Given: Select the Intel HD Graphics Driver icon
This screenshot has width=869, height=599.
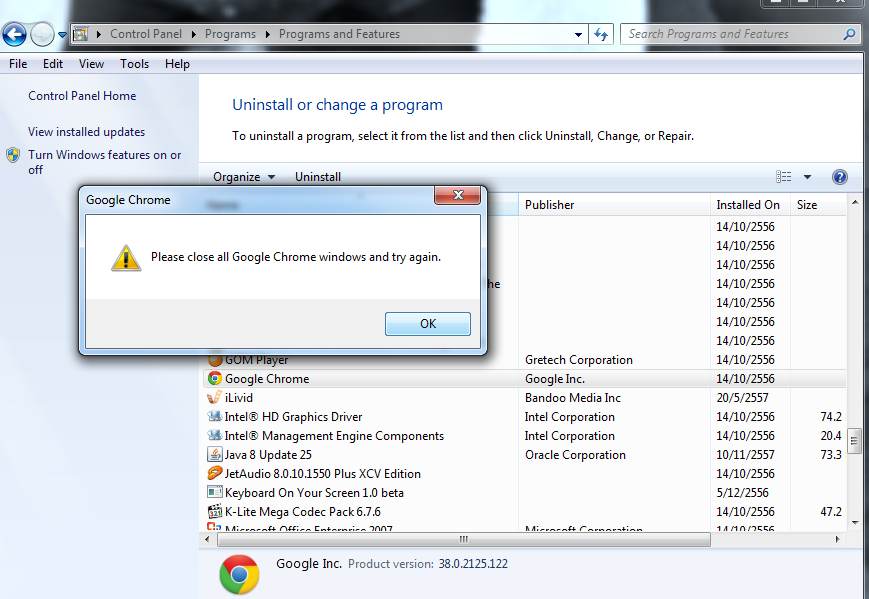Looking at the screenshot, I should point(214,416).
